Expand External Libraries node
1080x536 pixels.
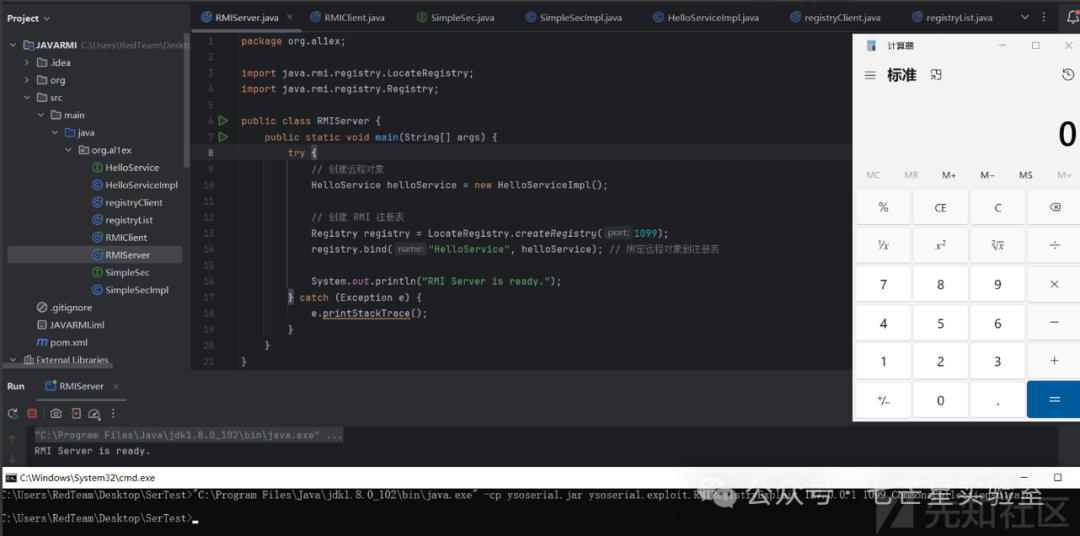click(x=12, y=360)
